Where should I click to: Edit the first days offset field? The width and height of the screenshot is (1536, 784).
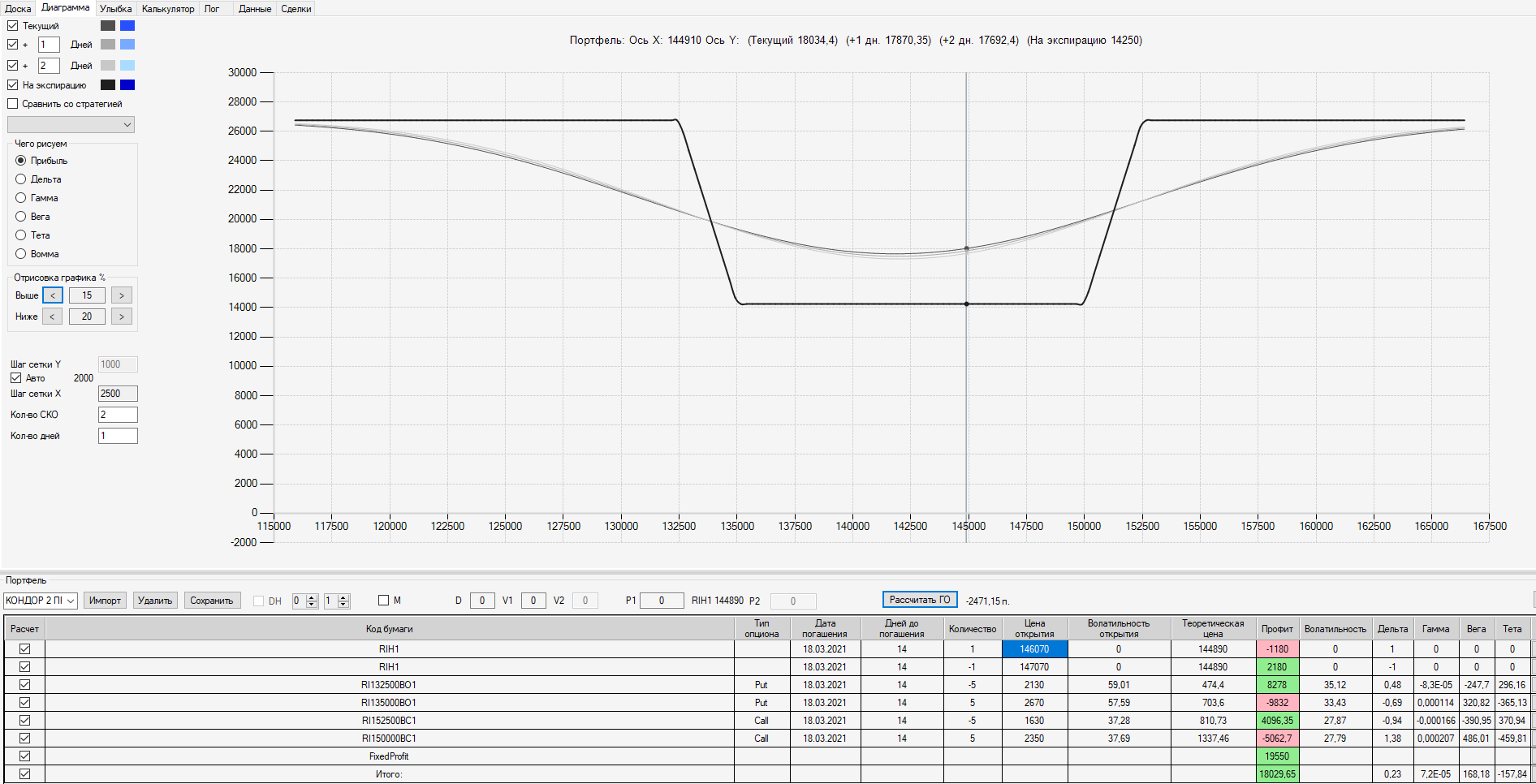49,45
